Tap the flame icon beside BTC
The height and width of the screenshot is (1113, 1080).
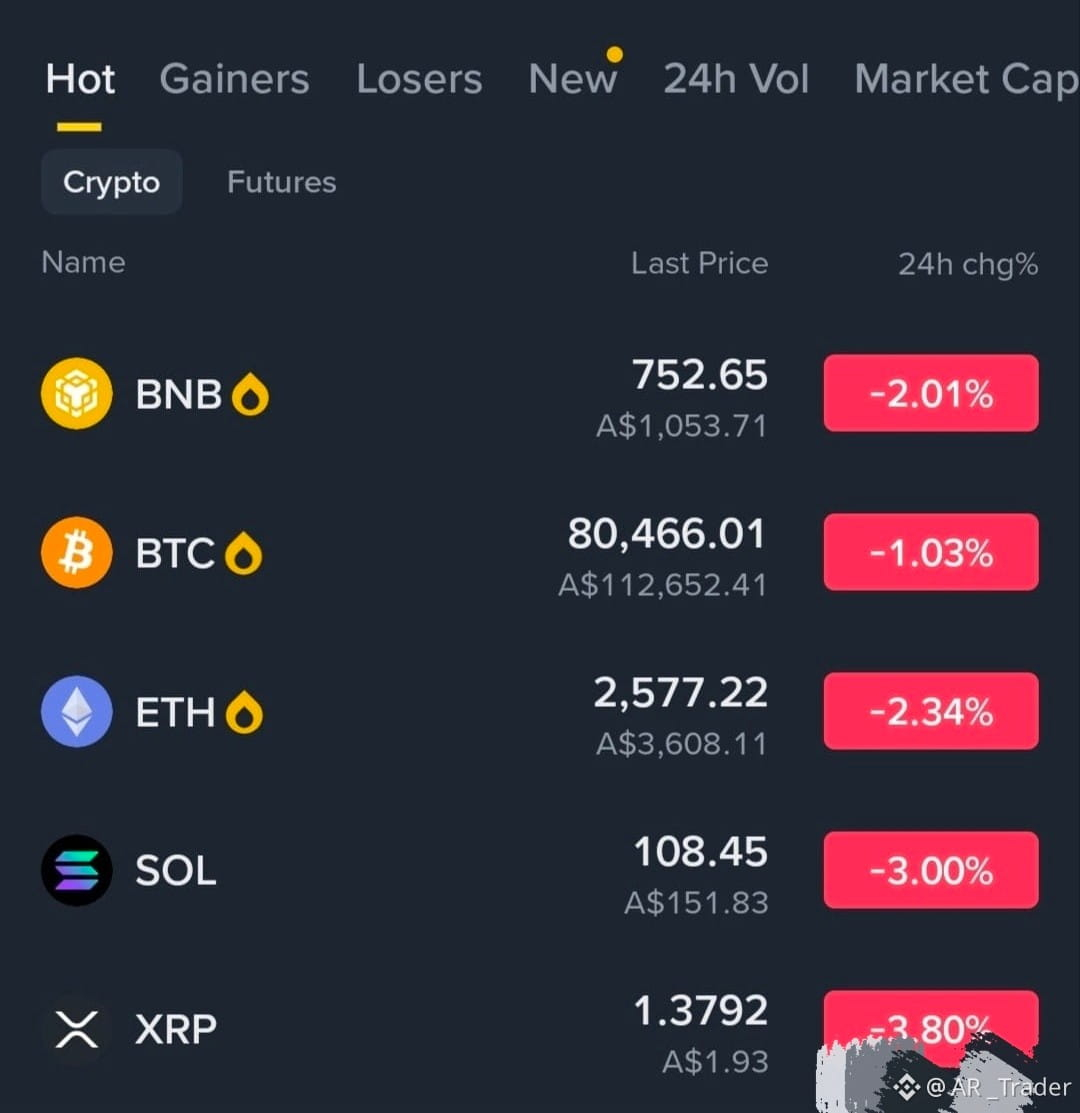click(x=243, y=553)
